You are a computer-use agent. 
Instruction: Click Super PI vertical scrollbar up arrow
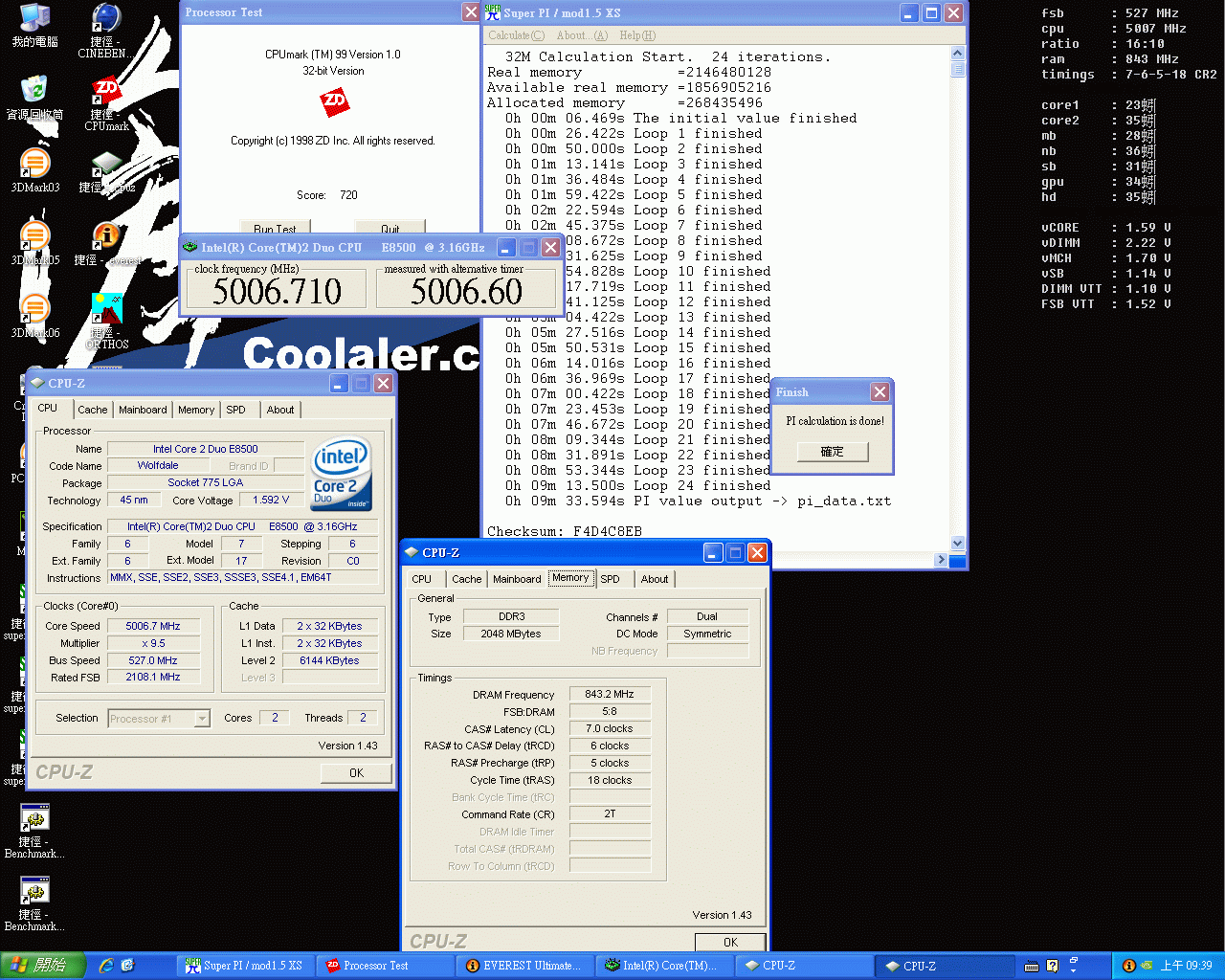[958, 53]
